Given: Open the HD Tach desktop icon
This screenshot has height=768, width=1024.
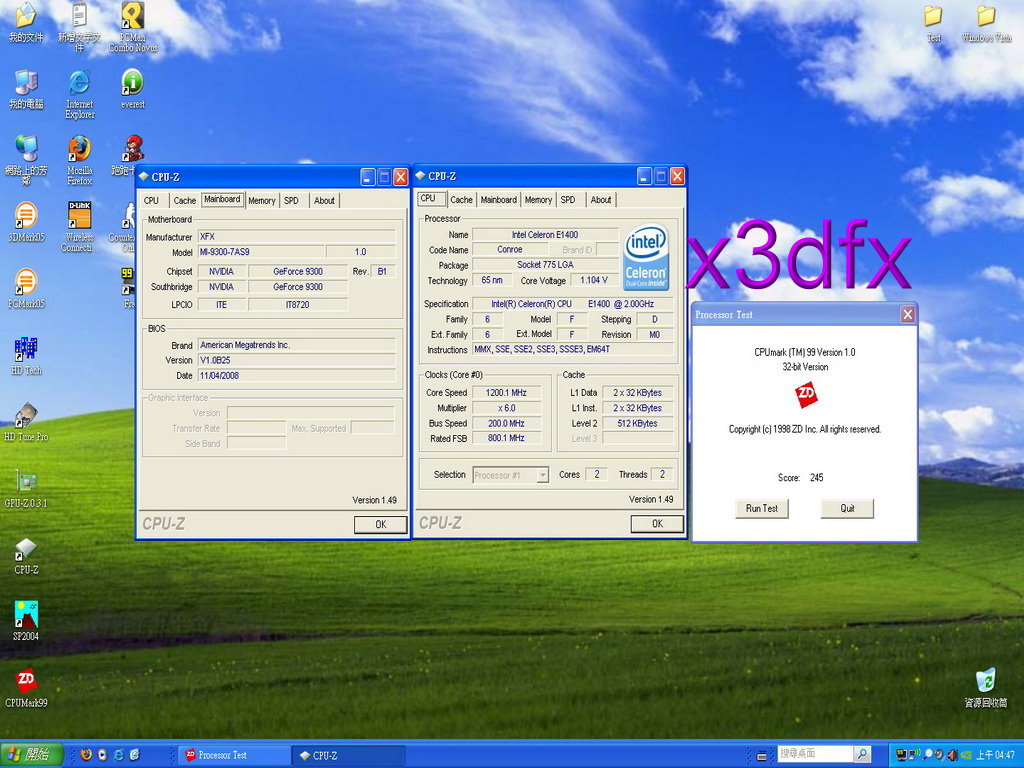Looking at the screenshot, I should (x=26, y=355).
